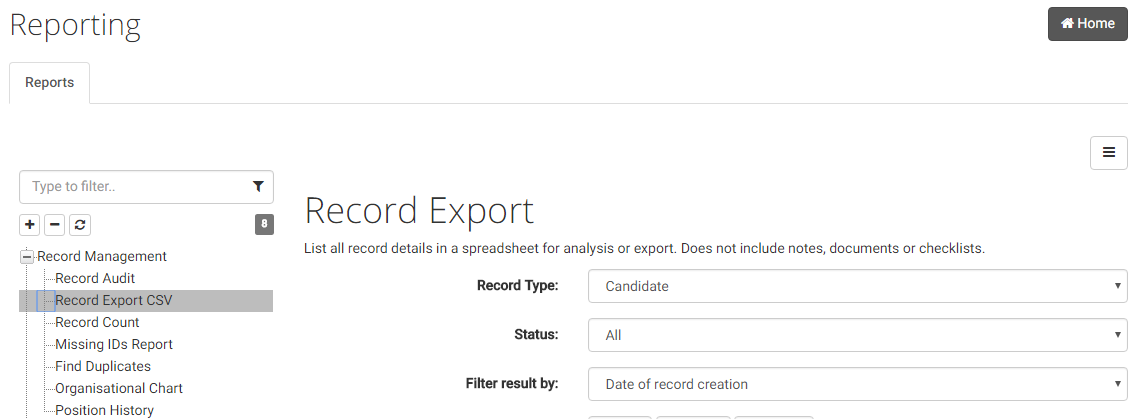Click the report count badge 8
Image resolution: width=1136 pixels, height=419 pixels.
click(264, 225)
